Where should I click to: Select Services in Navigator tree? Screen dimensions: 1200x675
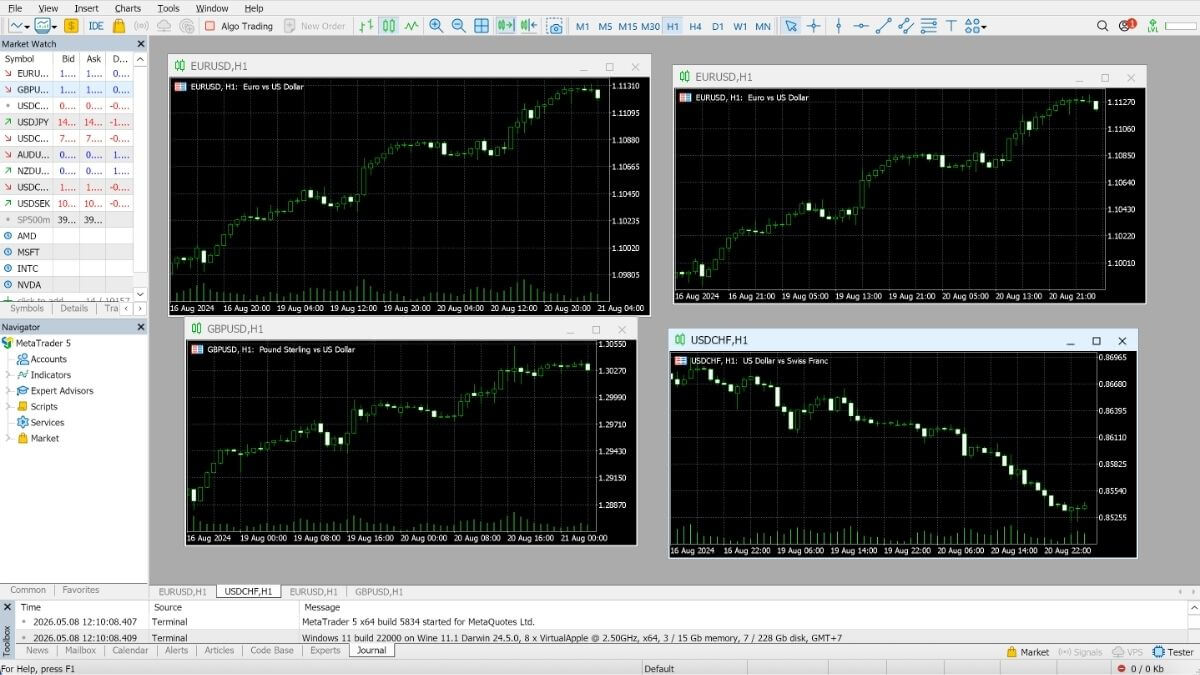click(47, 423)
